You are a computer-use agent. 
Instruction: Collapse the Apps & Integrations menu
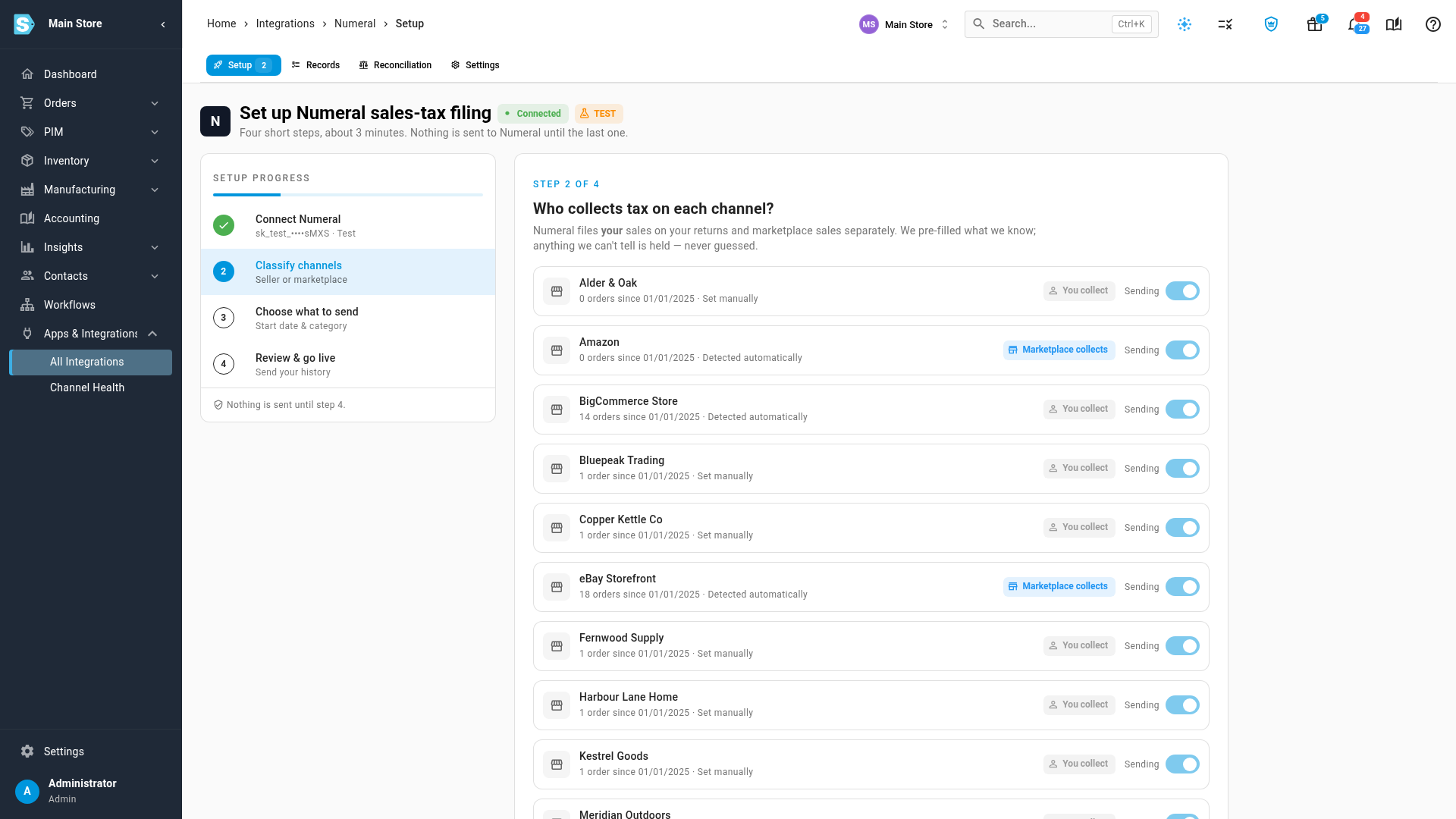(x=91, y=334)
